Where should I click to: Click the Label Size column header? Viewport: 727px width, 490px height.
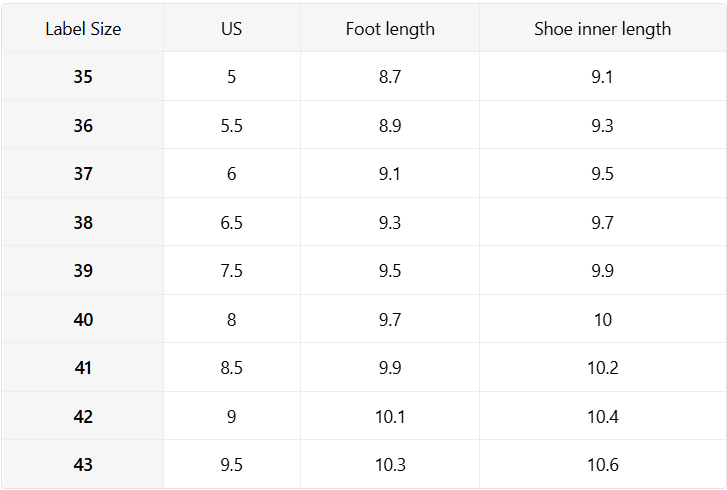click(x=83, y=29)
